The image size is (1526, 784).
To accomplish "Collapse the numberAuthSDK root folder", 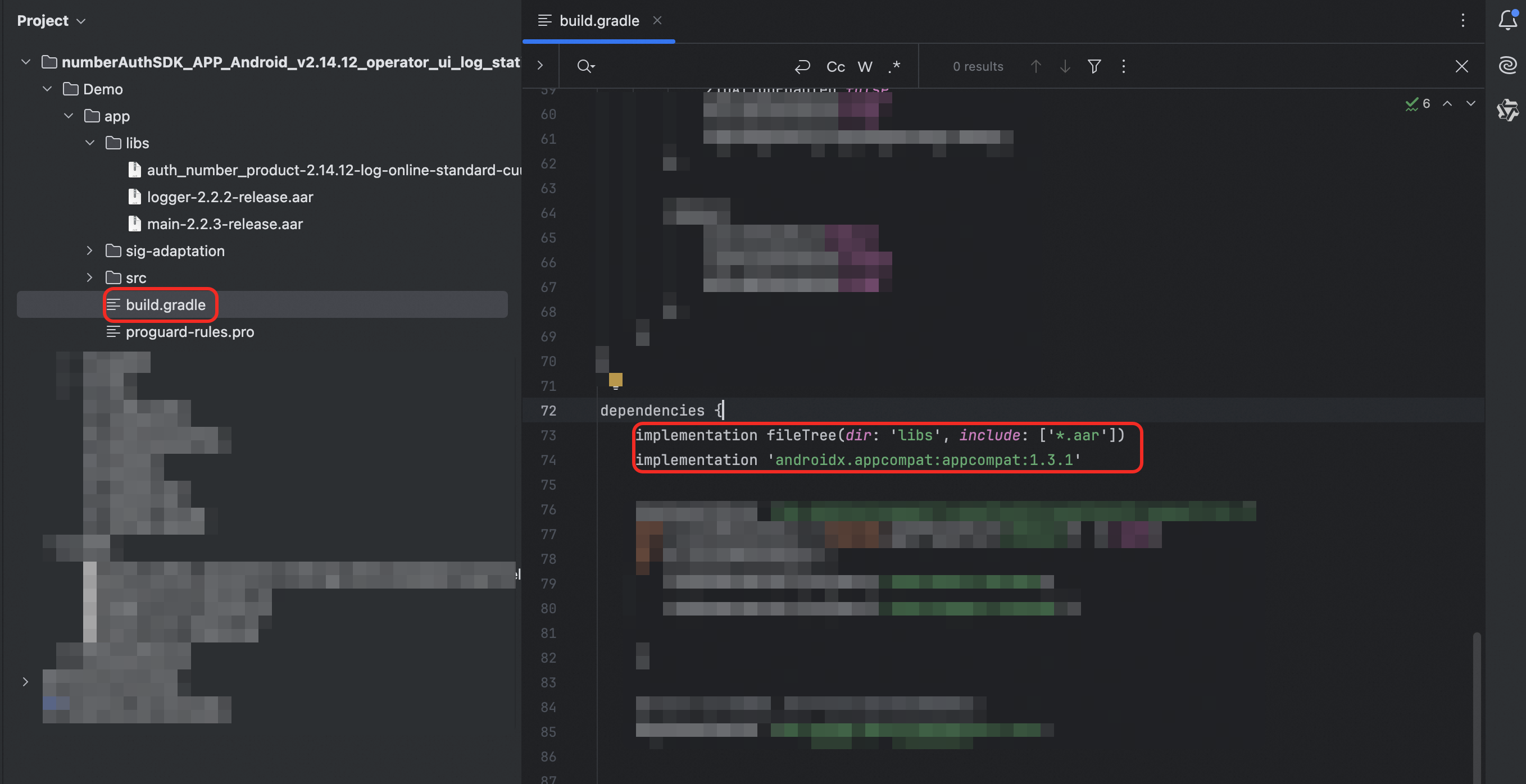I will click(x=25, y=62).
